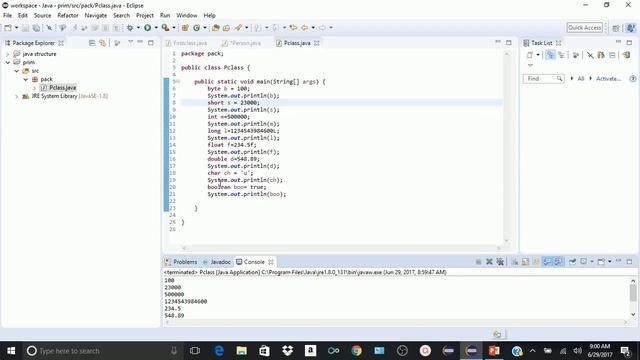
Task: Click the New Java Class green C icon
Action: click(x=196, y=28)
